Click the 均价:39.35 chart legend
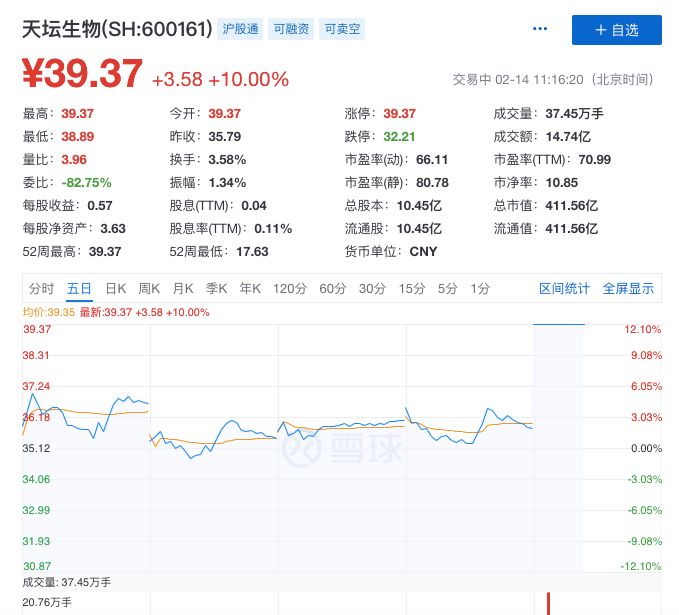This screenshot has width=679, height=615. [x=48, y=312]
